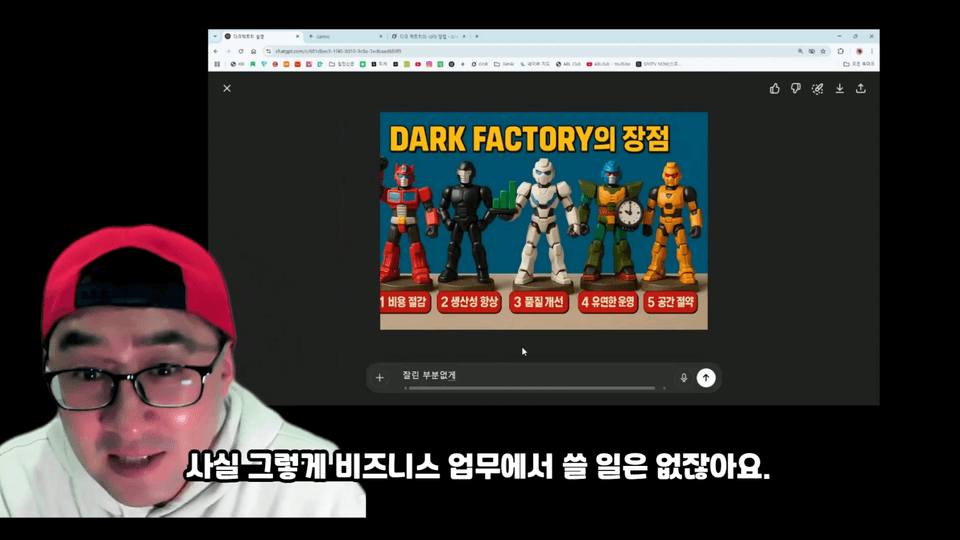The image size is (960, 540).
Task: Open the generated Dark Factory image
Action: click(x=544, y=220)
